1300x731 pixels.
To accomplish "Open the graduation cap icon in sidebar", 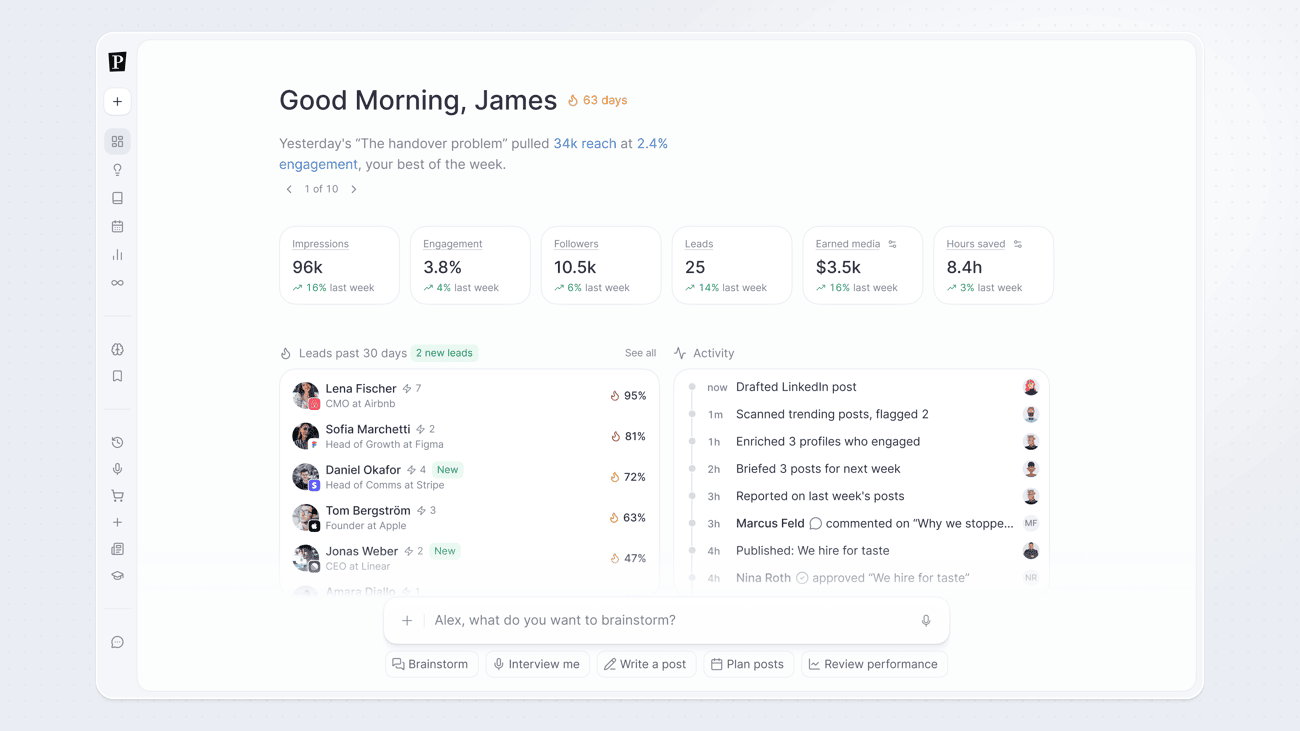I will click(117, 576).
